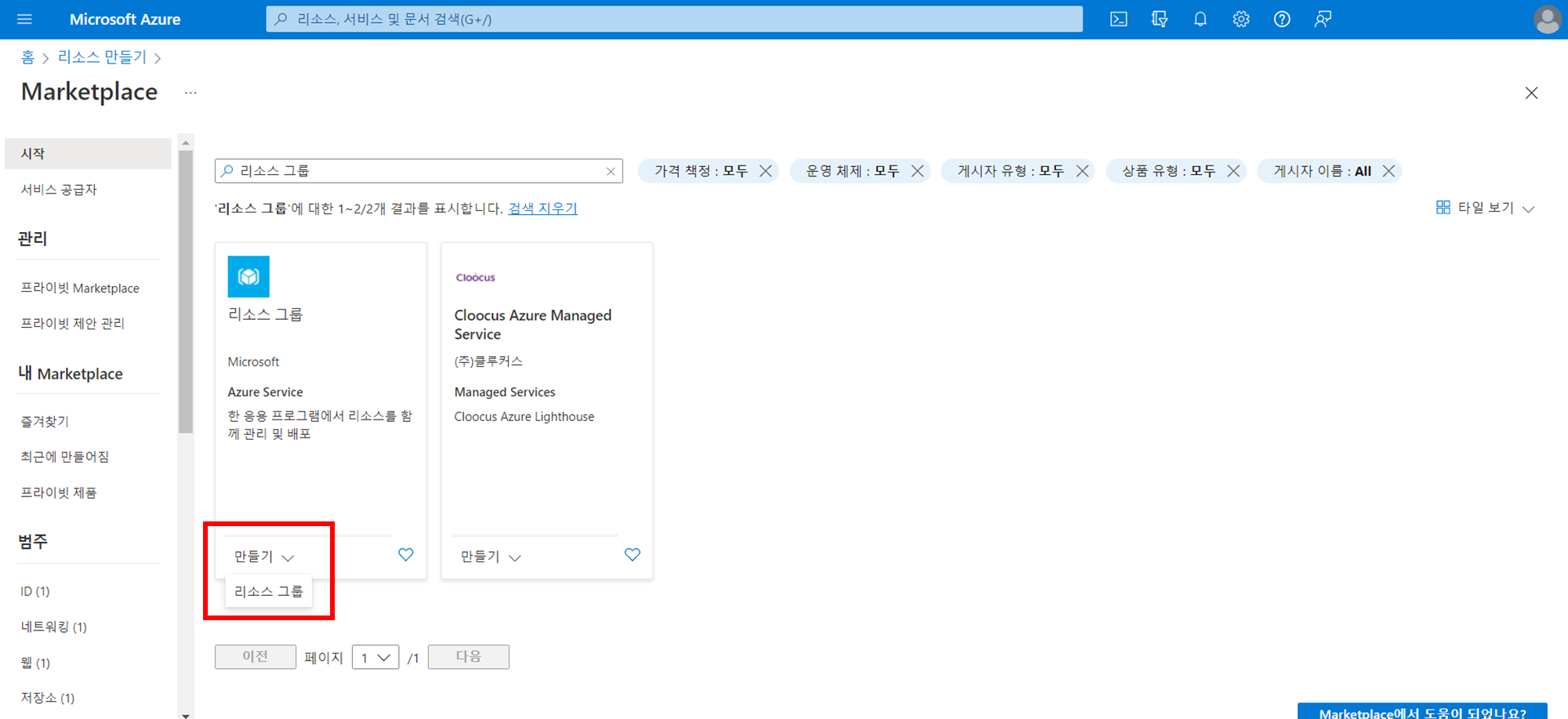Favorite the Cloocus Azure Managed Service card
Image resolution: width=1568 pixels, height=719 pixels.
[632, 554]
